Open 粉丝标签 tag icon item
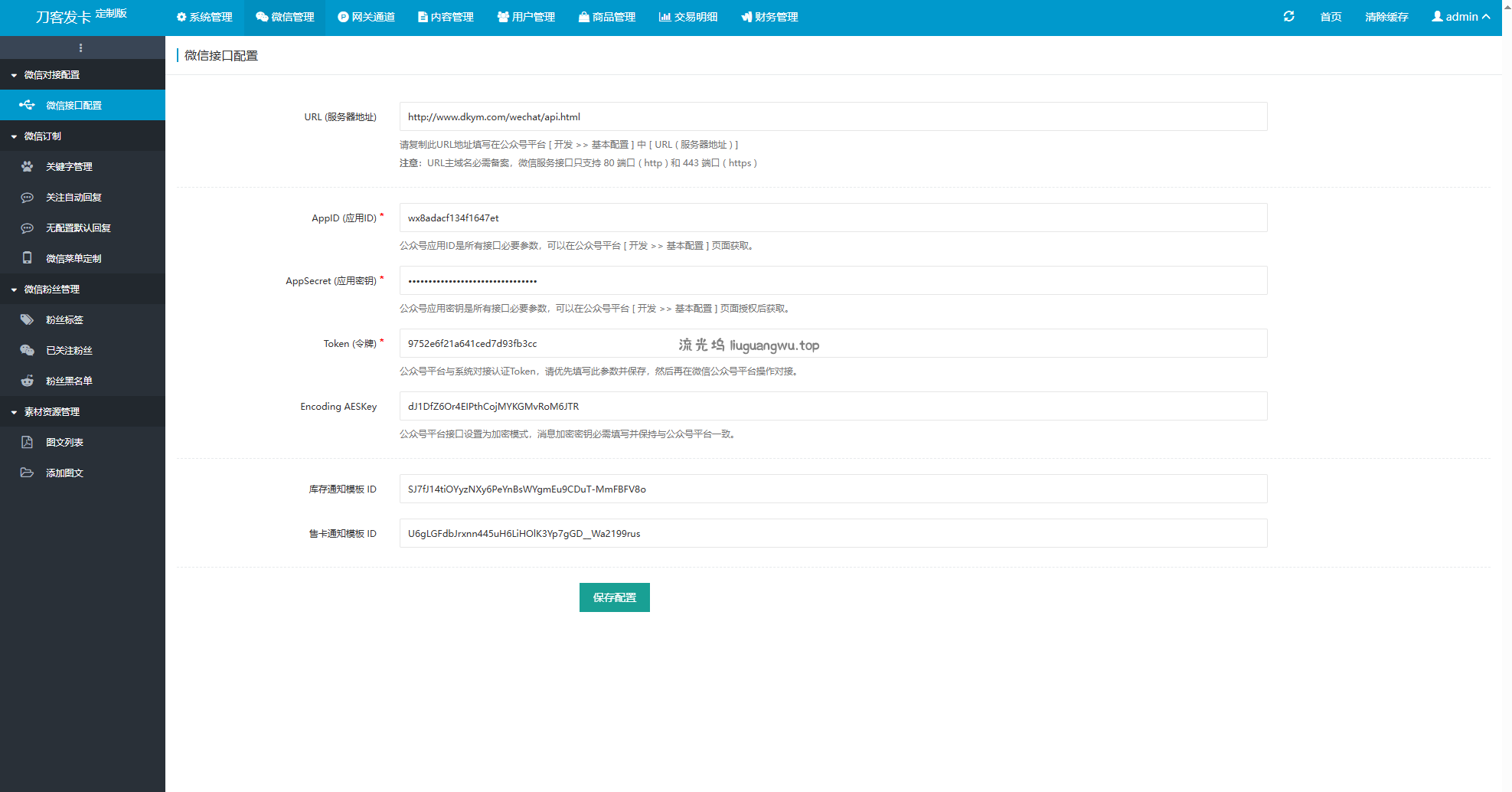 (28, 319)
